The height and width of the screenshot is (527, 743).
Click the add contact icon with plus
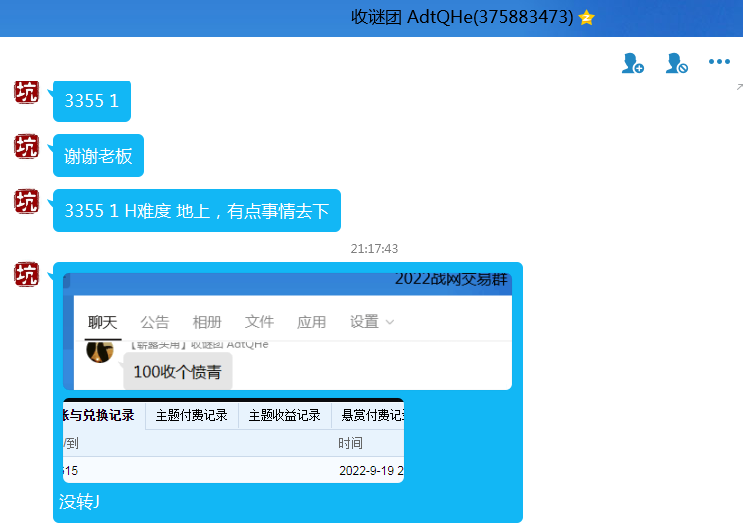[632, 64]
